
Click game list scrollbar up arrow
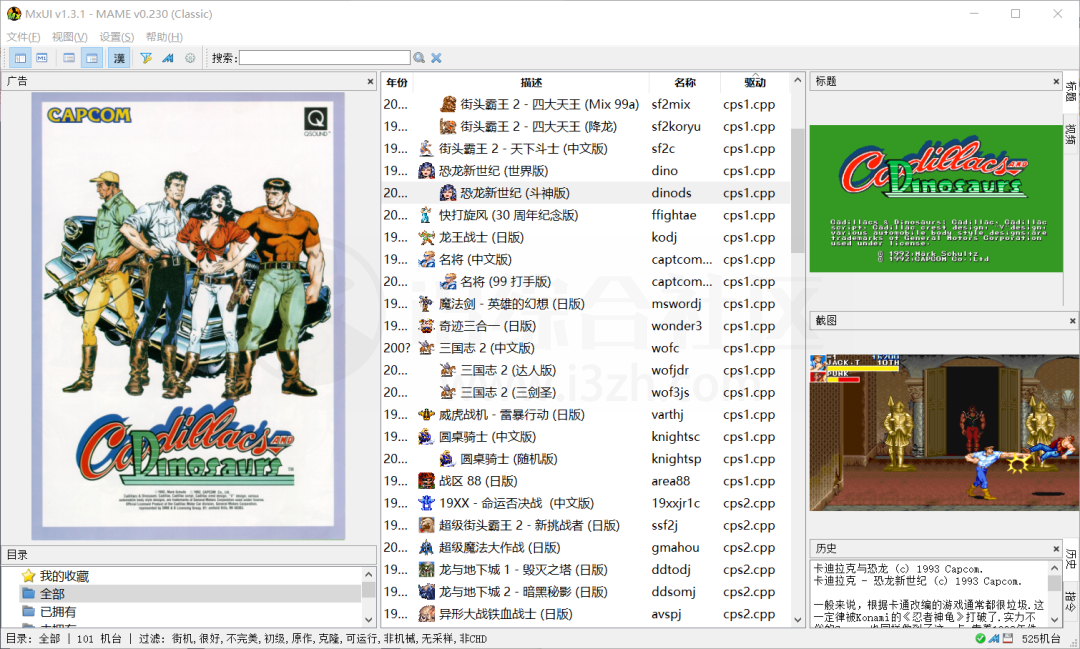[x=798, y=81]
